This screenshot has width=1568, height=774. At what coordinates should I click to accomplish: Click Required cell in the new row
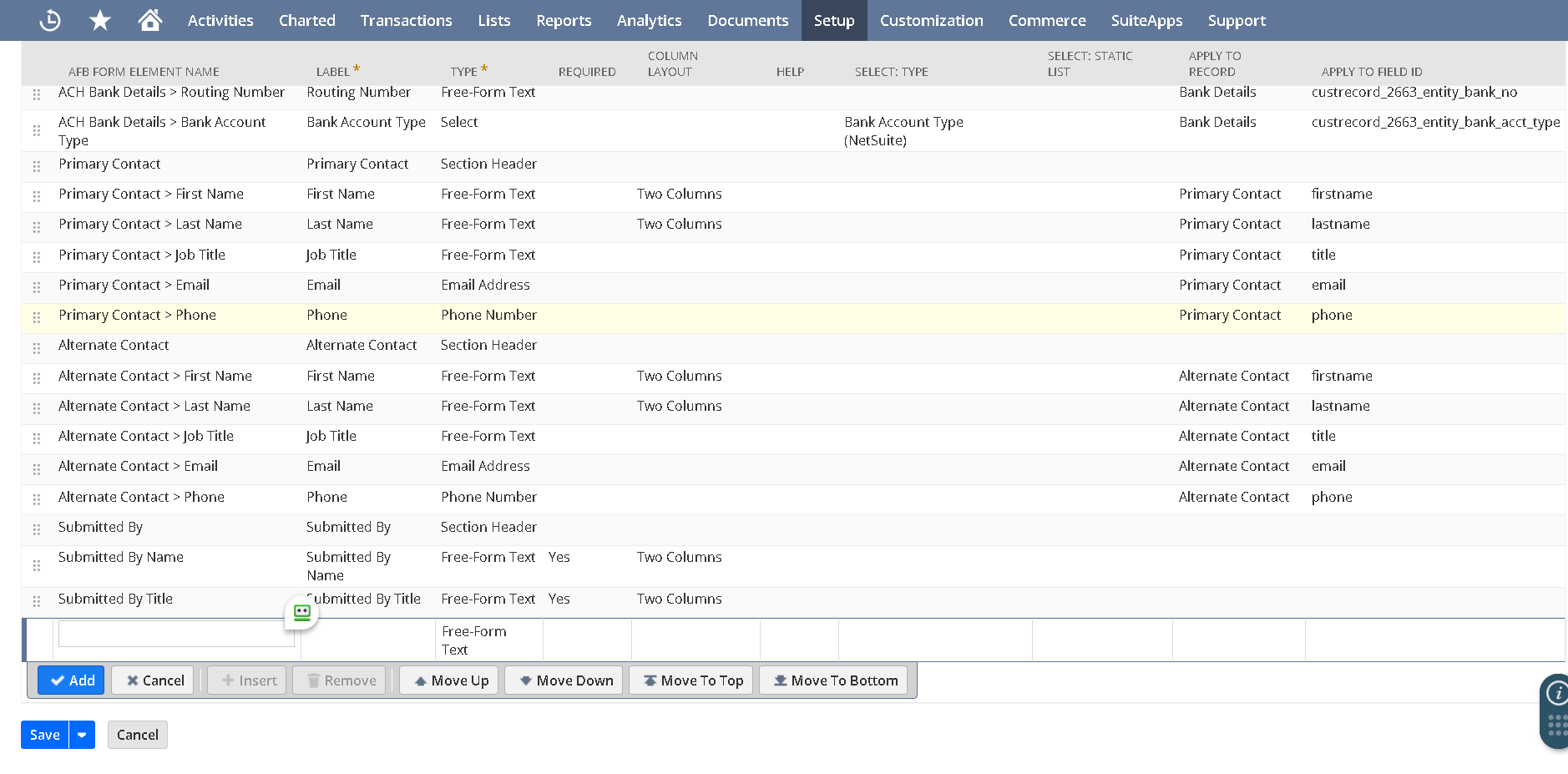click(x=586, y=640)
